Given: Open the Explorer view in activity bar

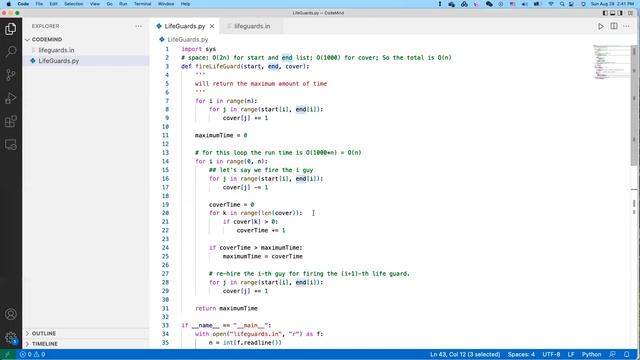Looking at the screenshot, I should (x=11, y=29).
